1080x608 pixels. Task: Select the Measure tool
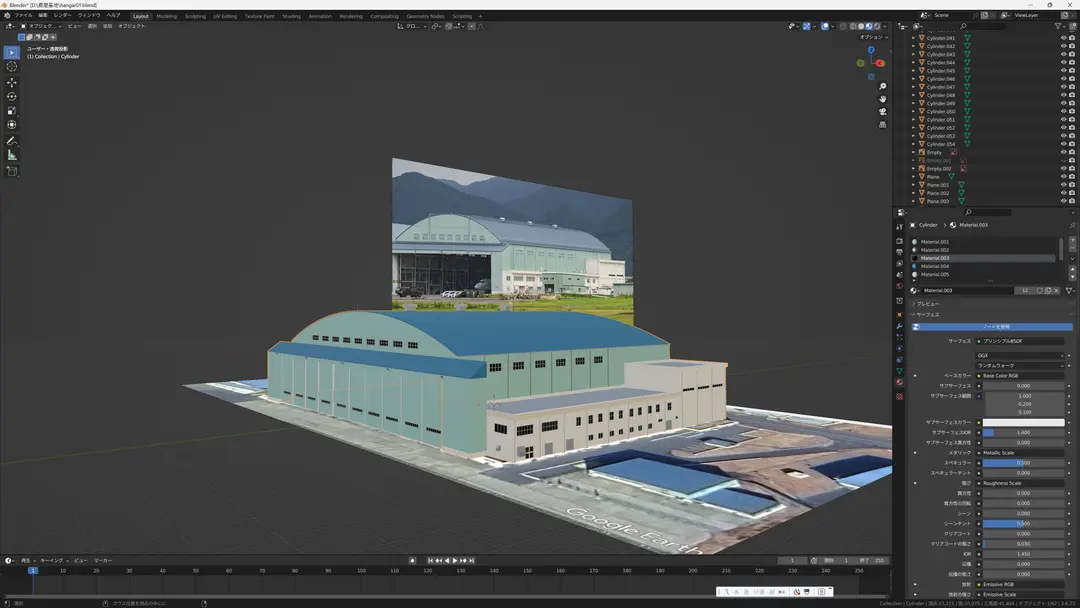pyautogui.click(x=12, y=155)
